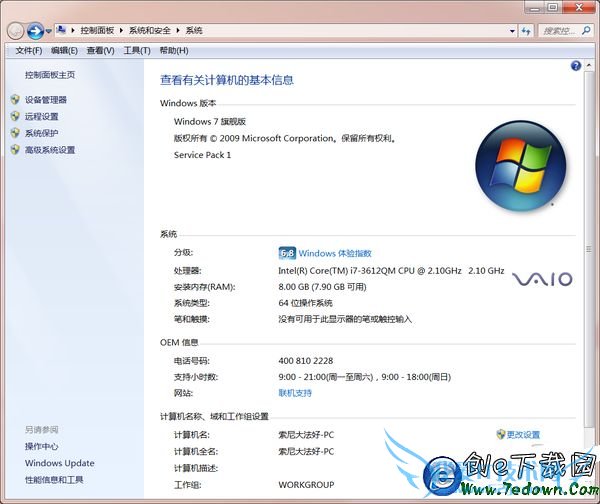Click the blue help question-mark icon
The height and width of the screenshot is (504, 600).
click(x=576, y=66)
